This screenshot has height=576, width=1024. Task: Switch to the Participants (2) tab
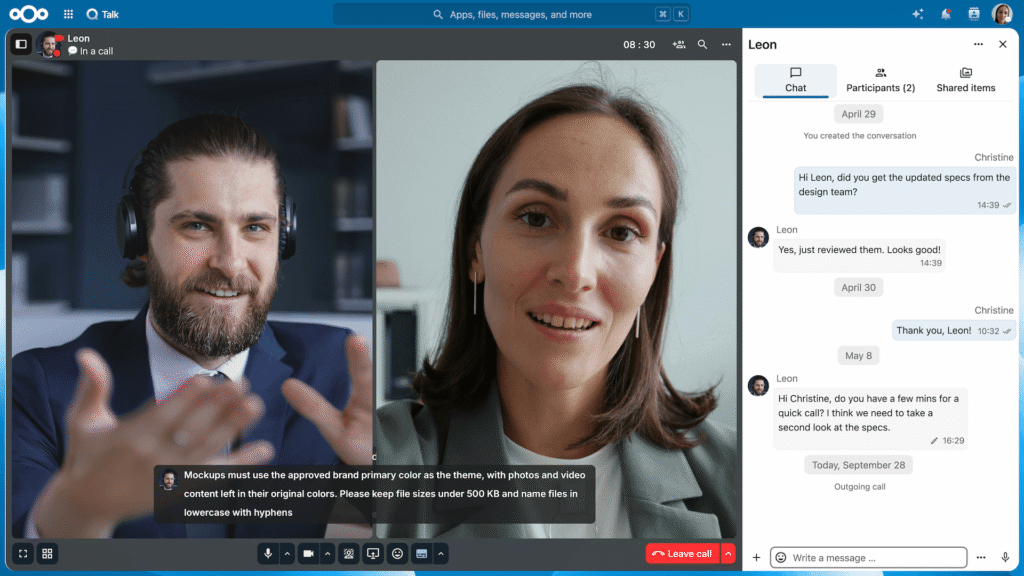click(x=880, y=80)
